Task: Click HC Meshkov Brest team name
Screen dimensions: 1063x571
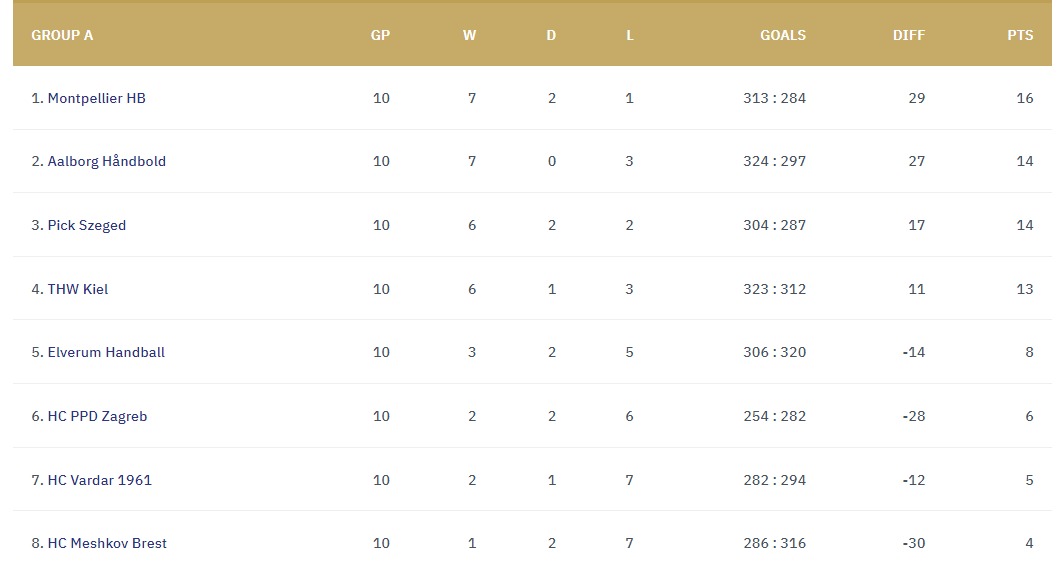Action: pos(107,543)
